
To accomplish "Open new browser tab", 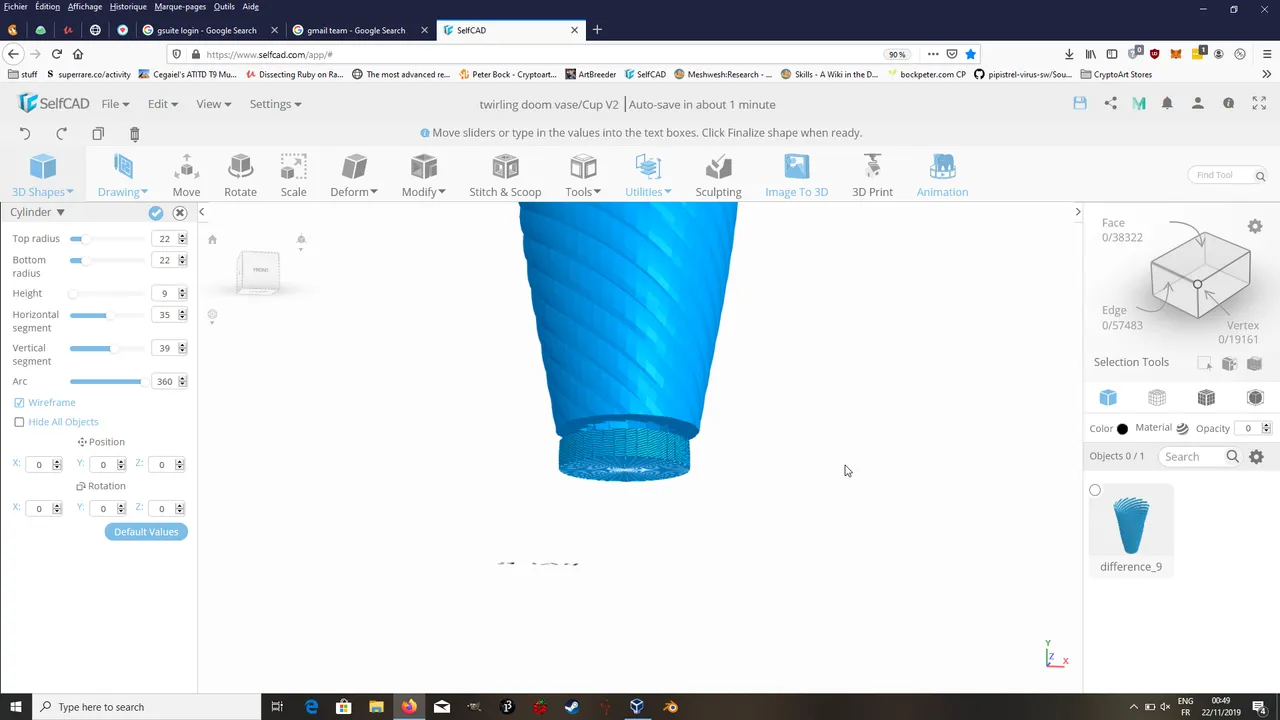I will pos(597,30).
